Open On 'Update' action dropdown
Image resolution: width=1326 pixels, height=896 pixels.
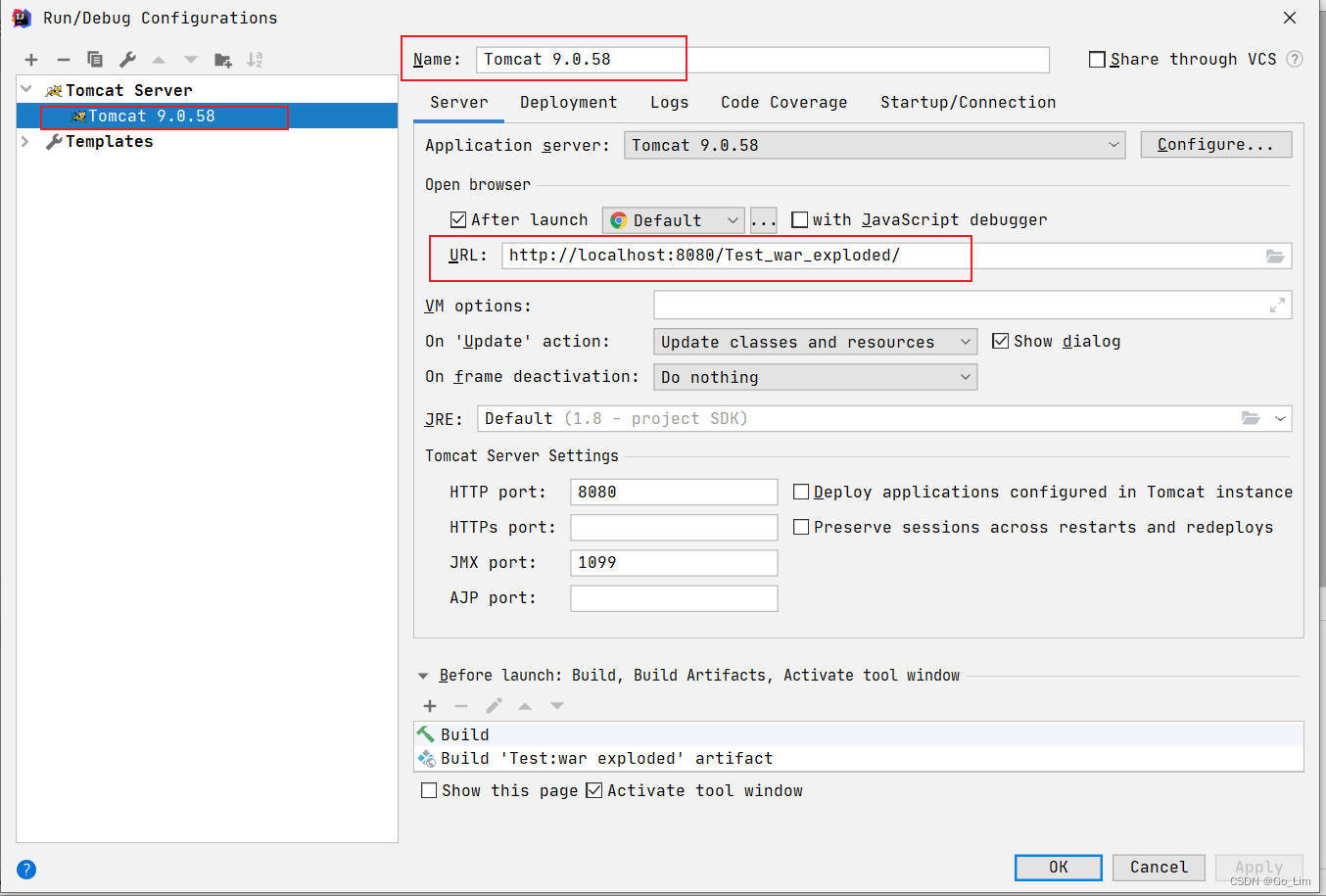coord(815,342)
